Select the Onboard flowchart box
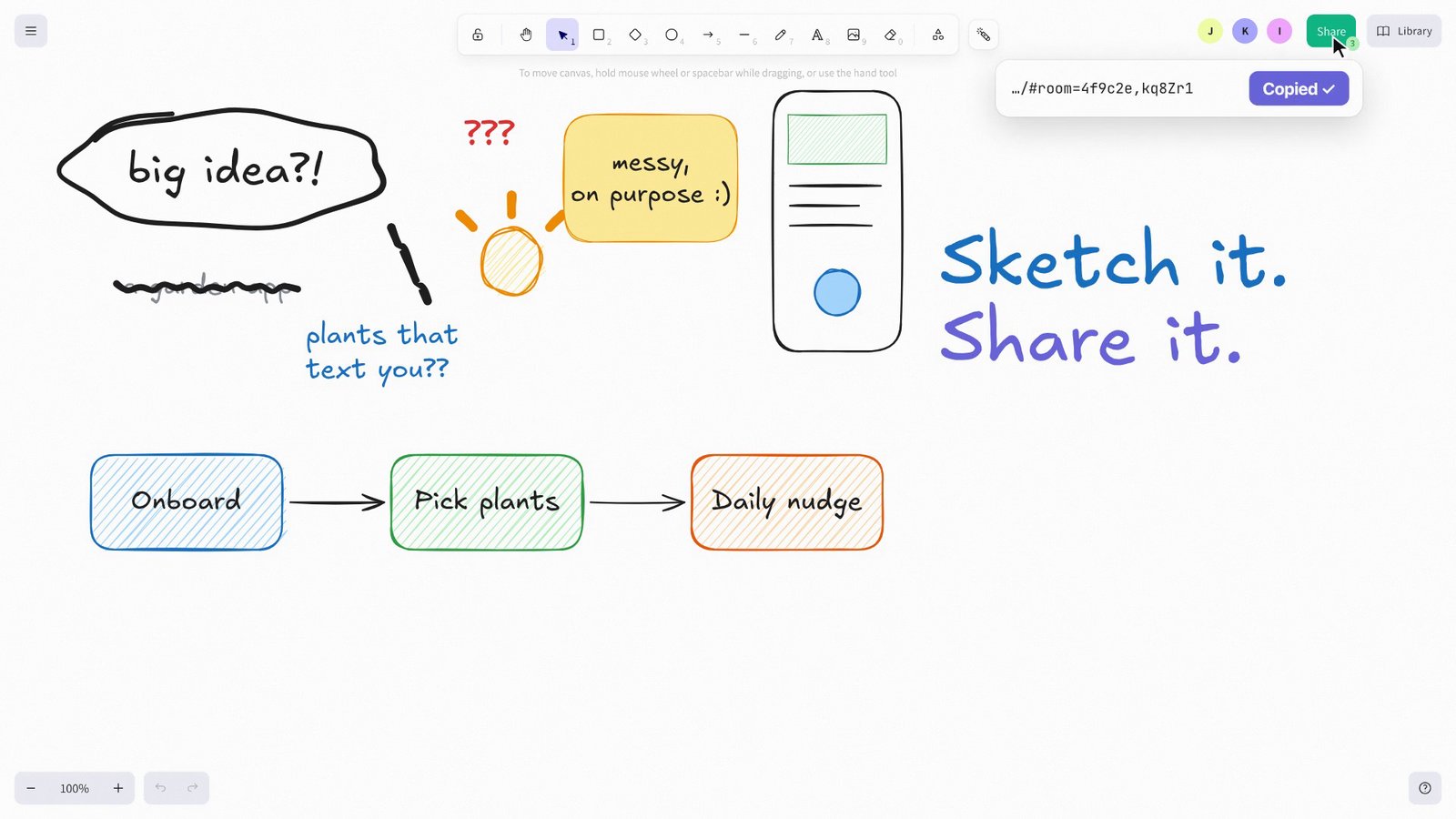Image resolution: width=1456 pixels, height=819 pixels. pyautogui.click(x=187, y=502)
